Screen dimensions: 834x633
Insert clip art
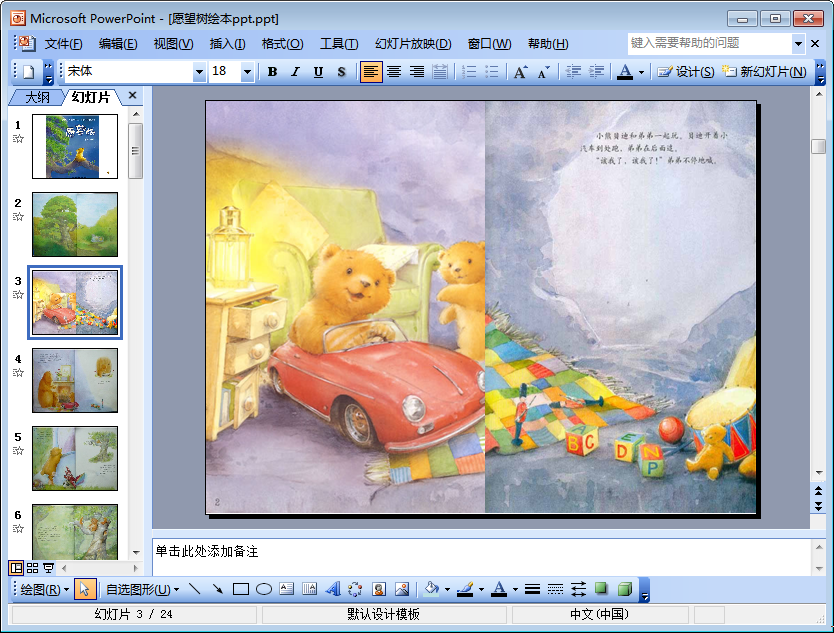379,589
